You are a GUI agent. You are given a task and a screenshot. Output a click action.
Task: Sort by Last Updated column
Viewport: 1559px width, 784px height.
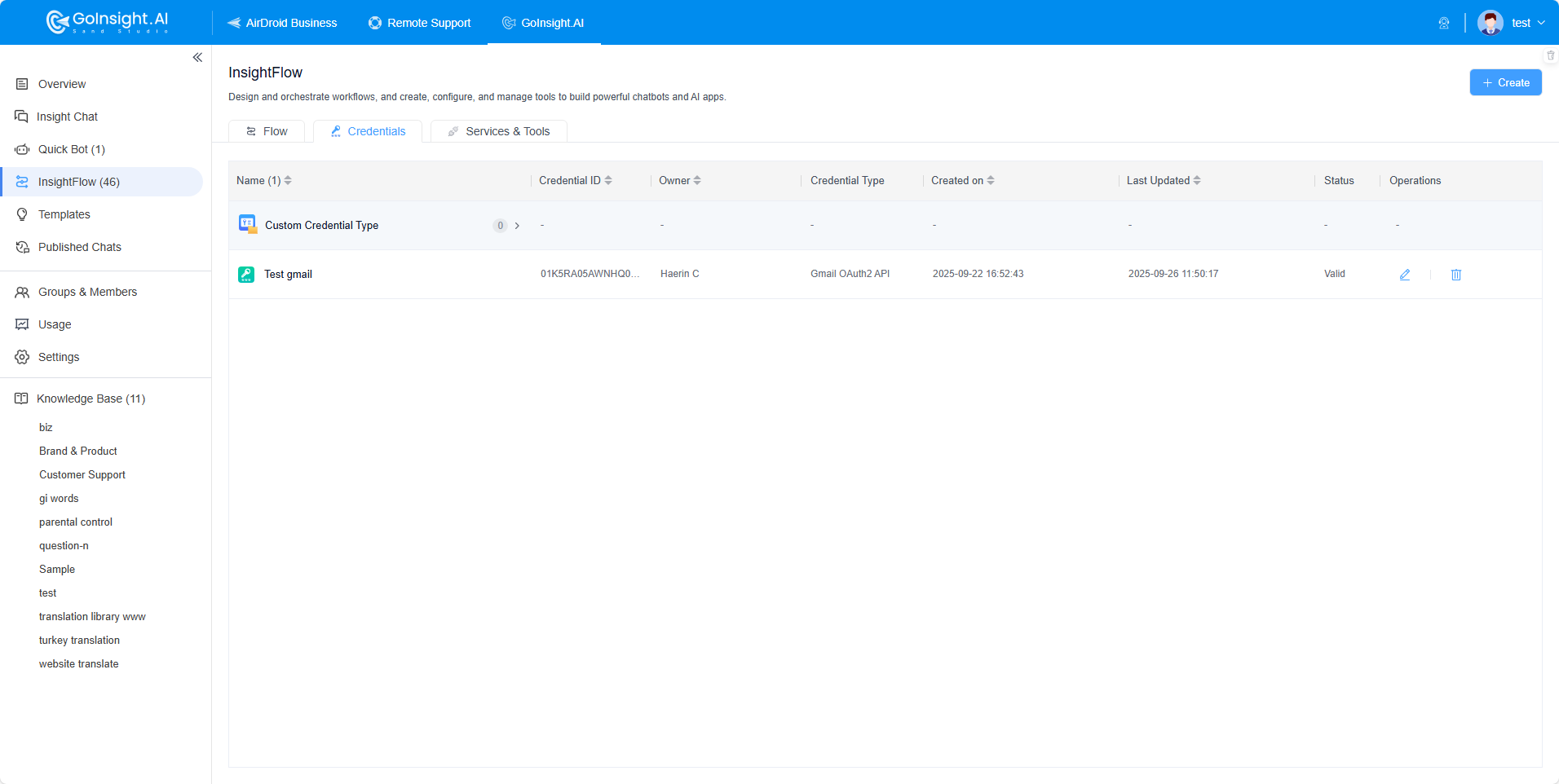(1197, 180)
